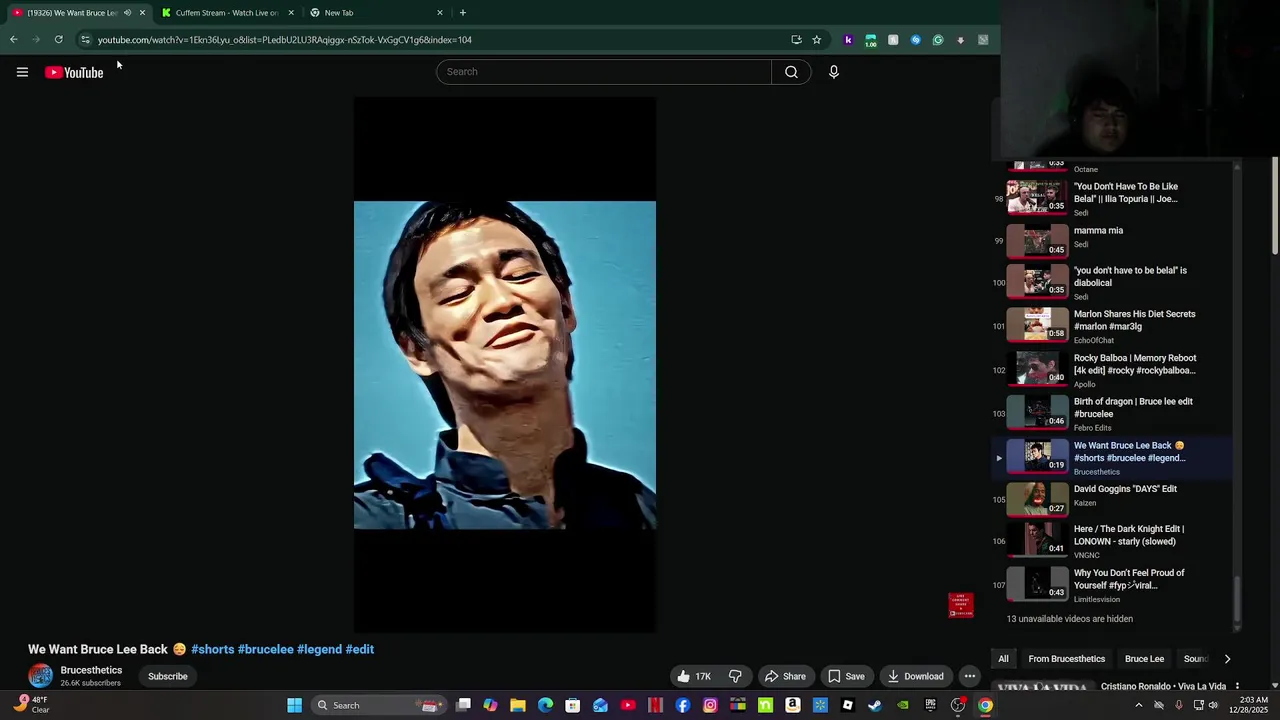The image size is (1280, 720).
Task: Click the taskbar Search box
Action: (x=377, y=705)
